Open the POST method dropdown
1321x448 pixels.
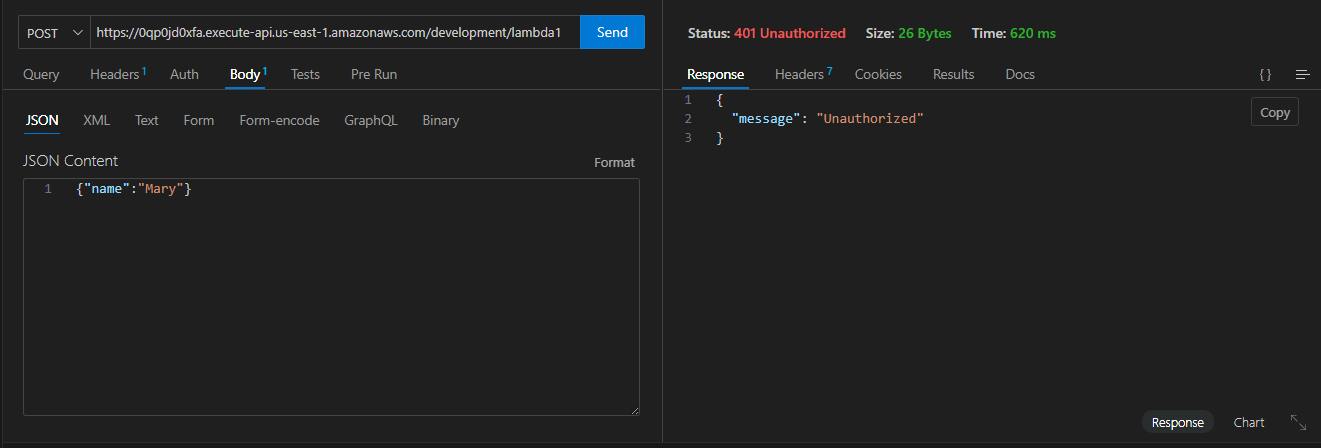(x=54, y=32)
